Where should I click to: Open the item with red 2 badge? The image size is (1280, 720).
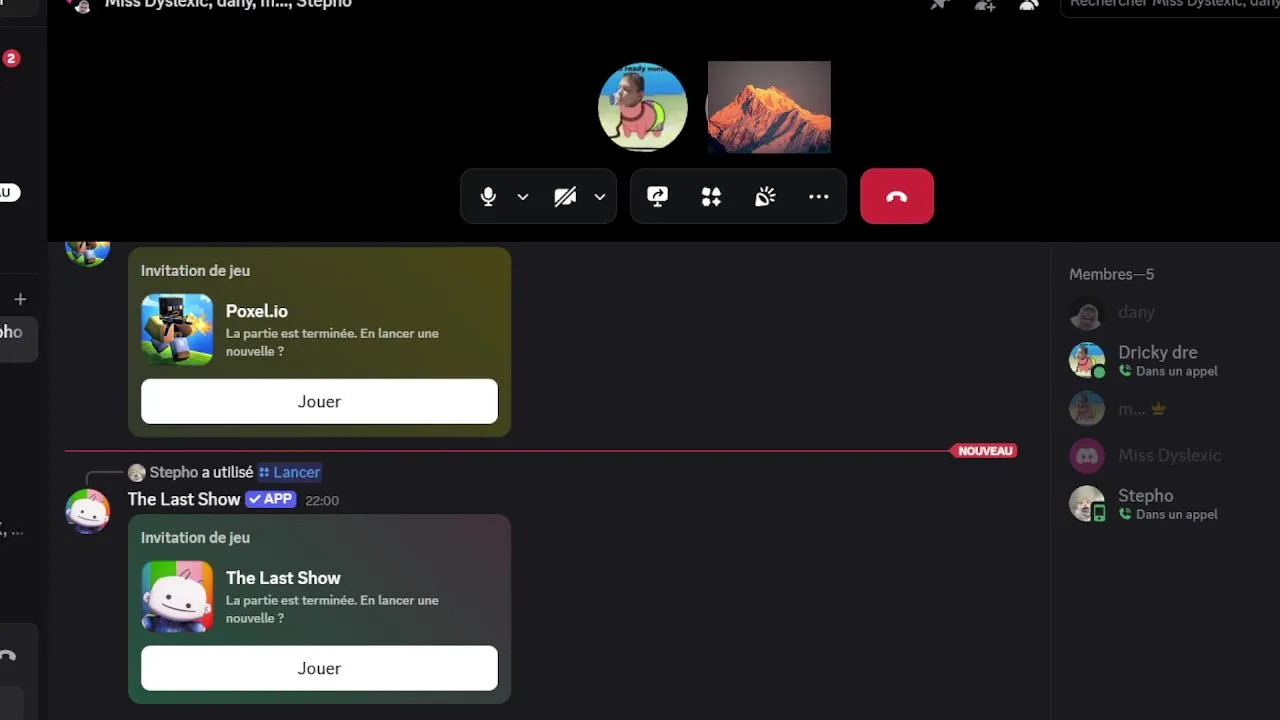point(11,58)
